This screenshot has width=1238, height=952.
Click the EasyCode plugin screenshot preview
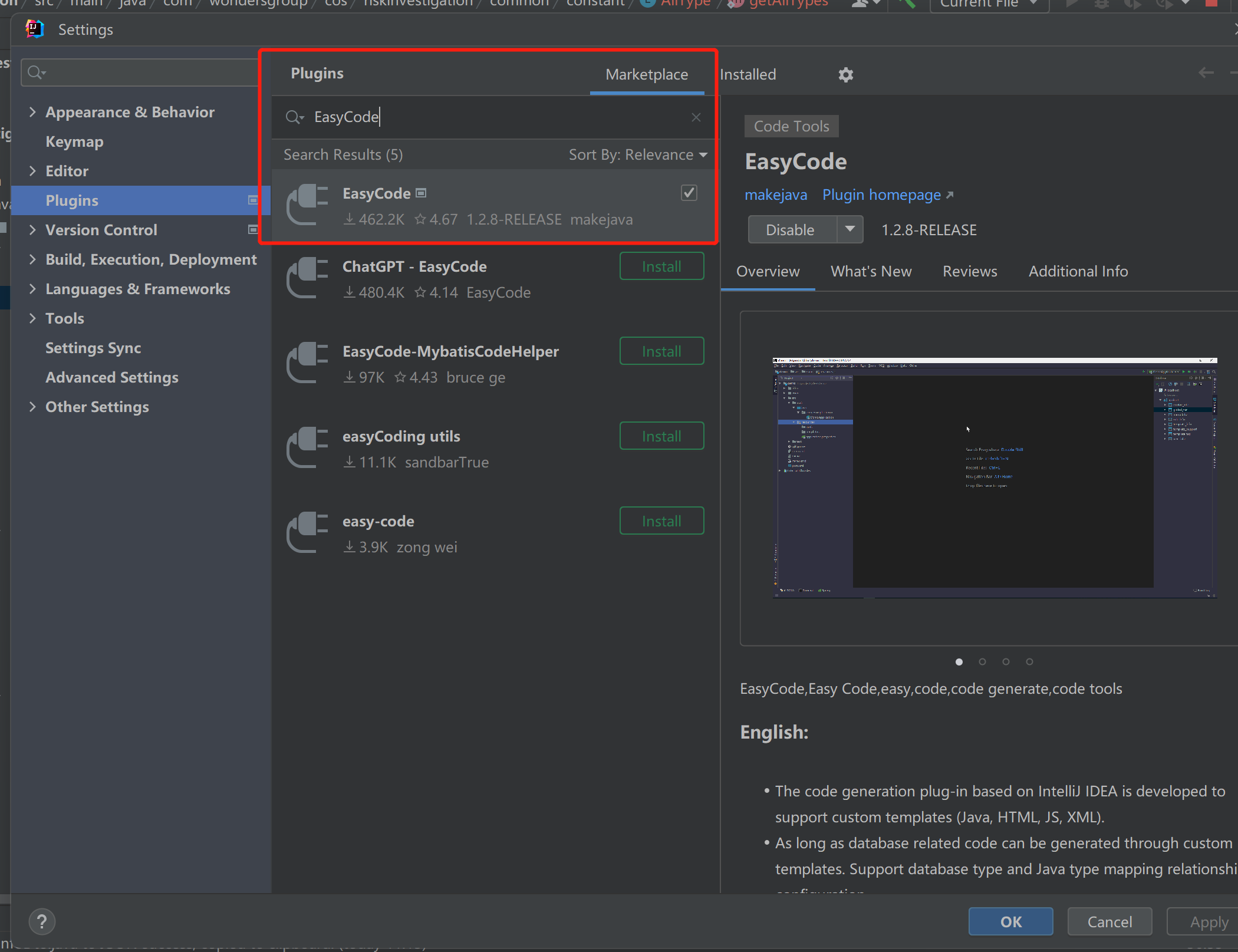994,477
